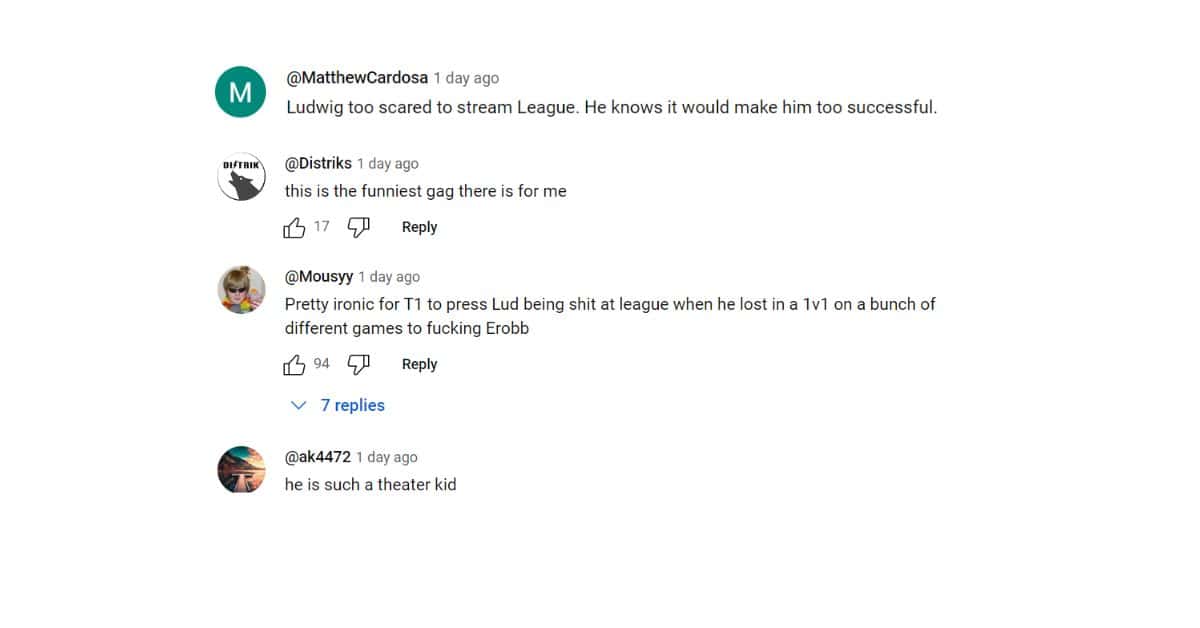The image size is (1200, 628).
Task: Expand the 7 replies thread
Action: [x=338, y=405]
